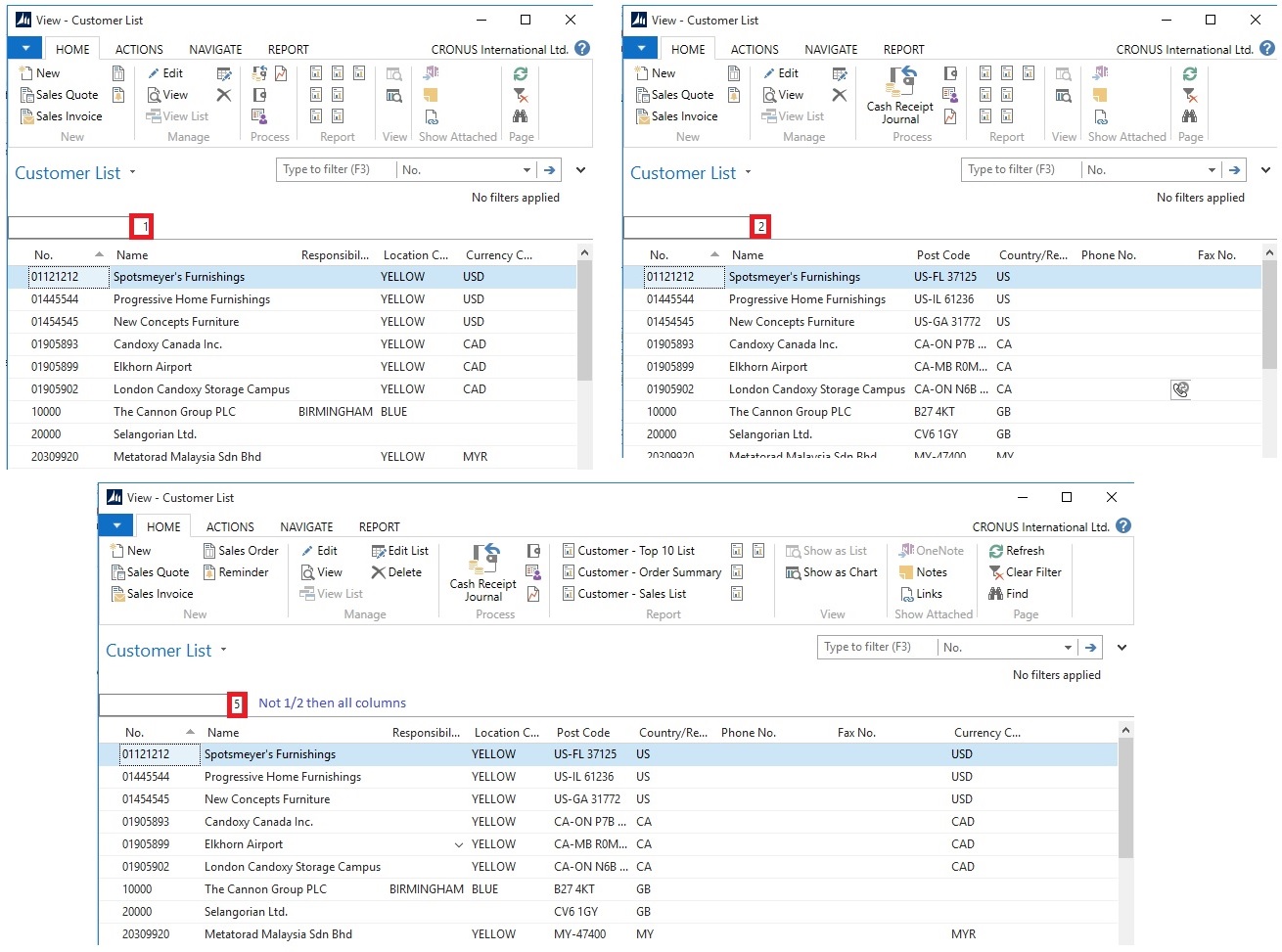The image size is (1282, 952).
Task: Open the Customer List title dropdown in bottom window
Action: (x=224, y=651)
